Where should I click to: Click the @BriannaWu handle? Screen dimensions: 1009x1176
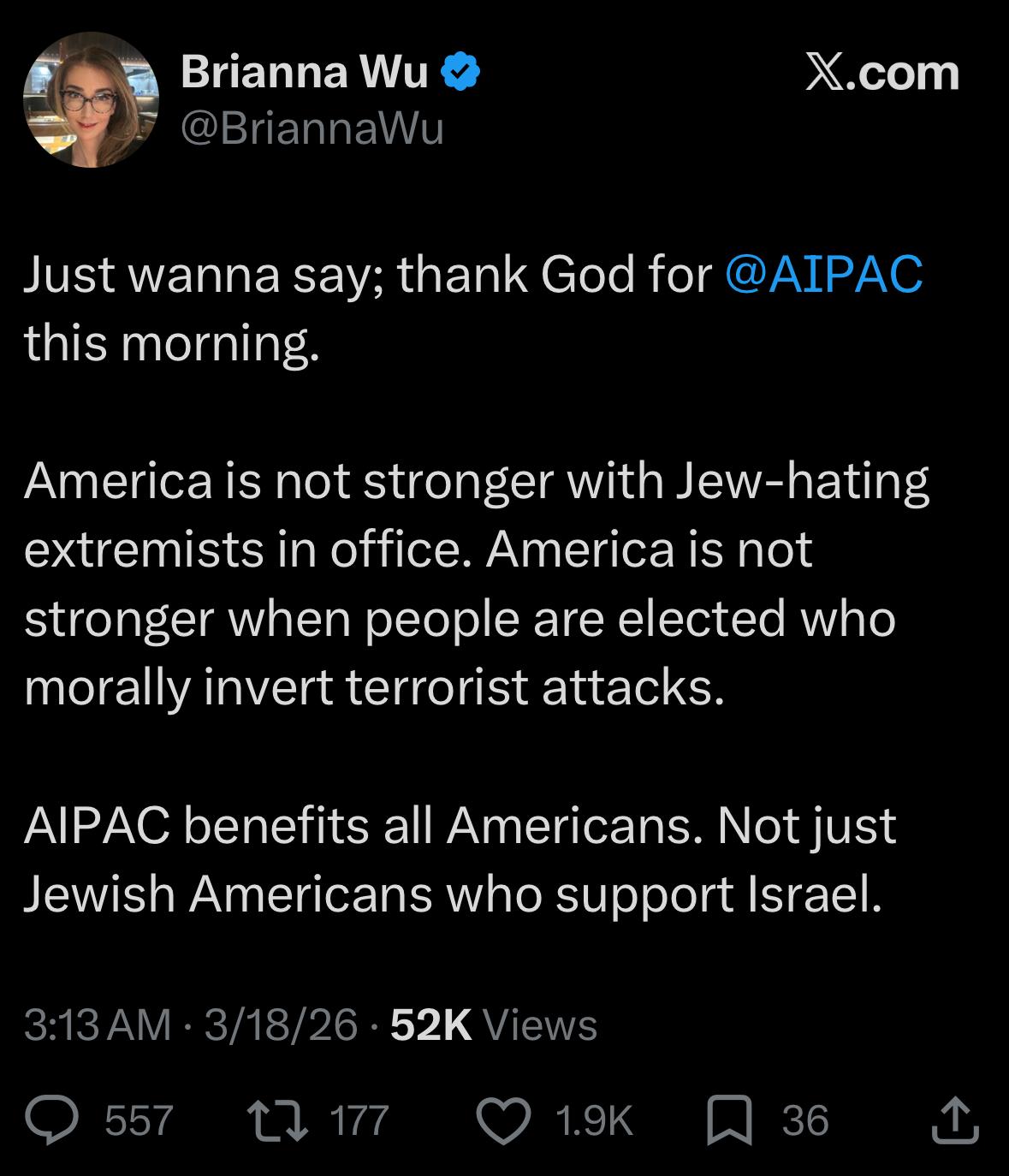(x=312, y=128)
